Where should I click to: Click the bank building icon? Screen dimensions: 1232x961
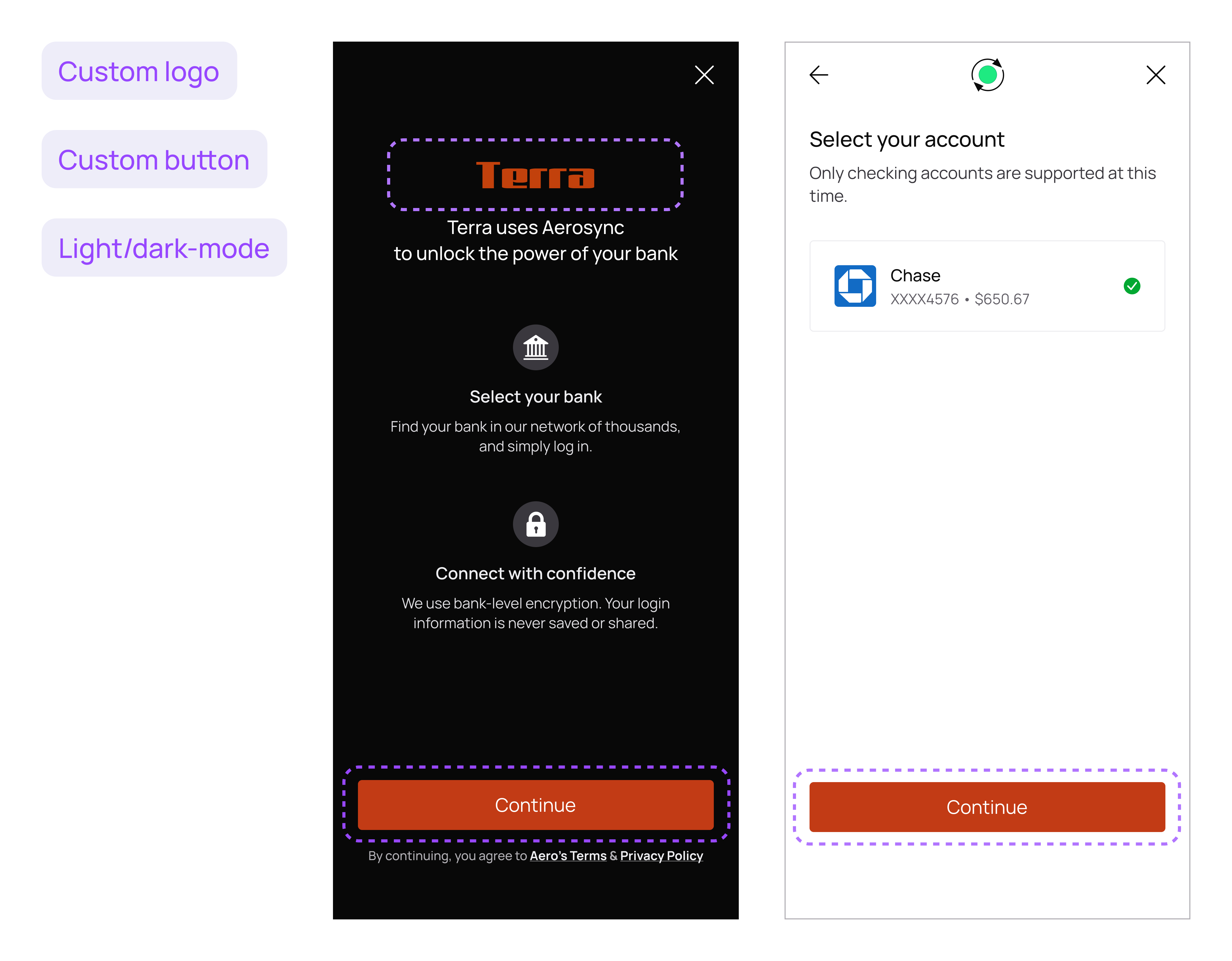point(535,347)
